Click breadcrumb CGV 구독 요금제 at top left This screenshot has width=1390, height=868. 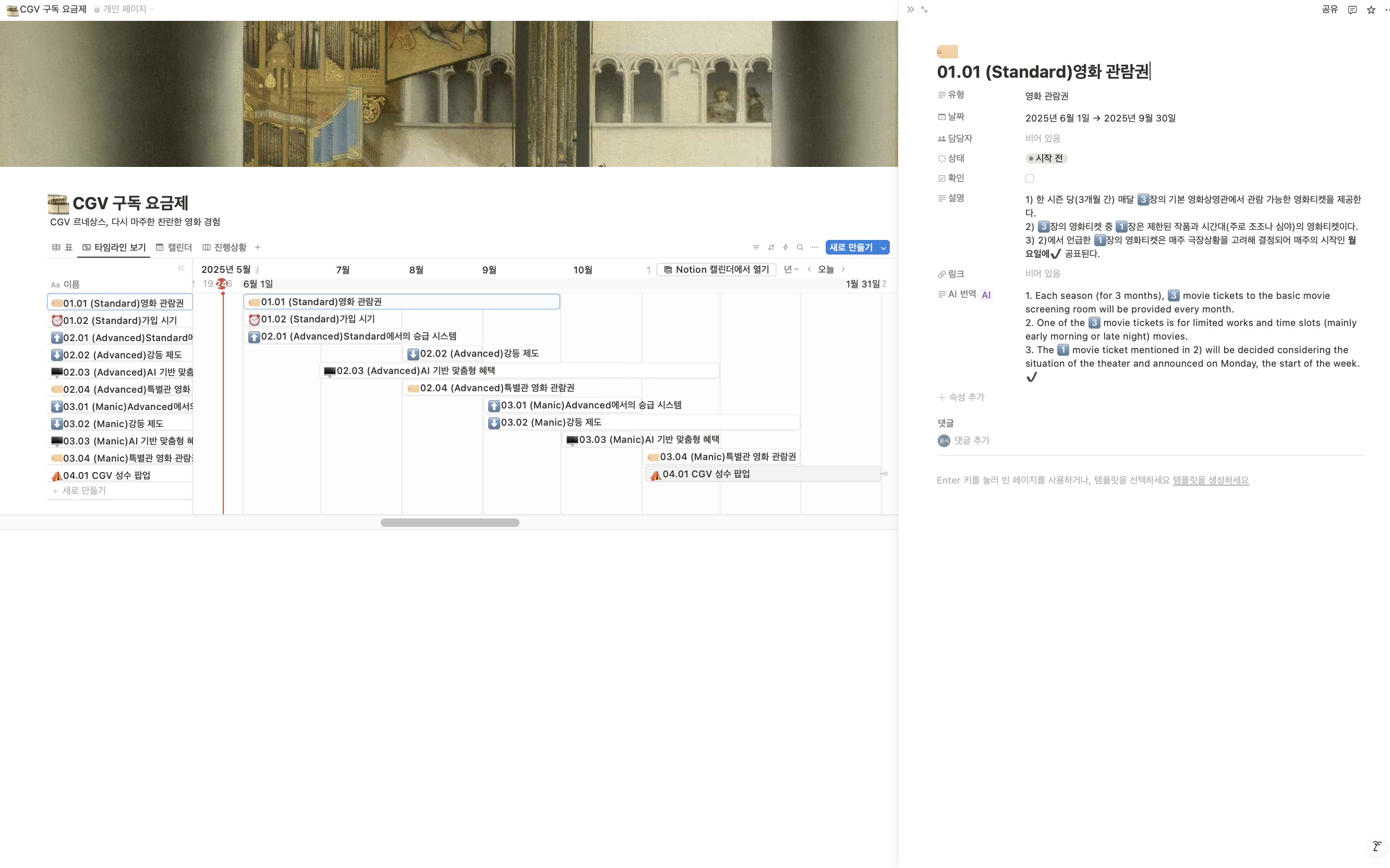[x=46, y=9]
